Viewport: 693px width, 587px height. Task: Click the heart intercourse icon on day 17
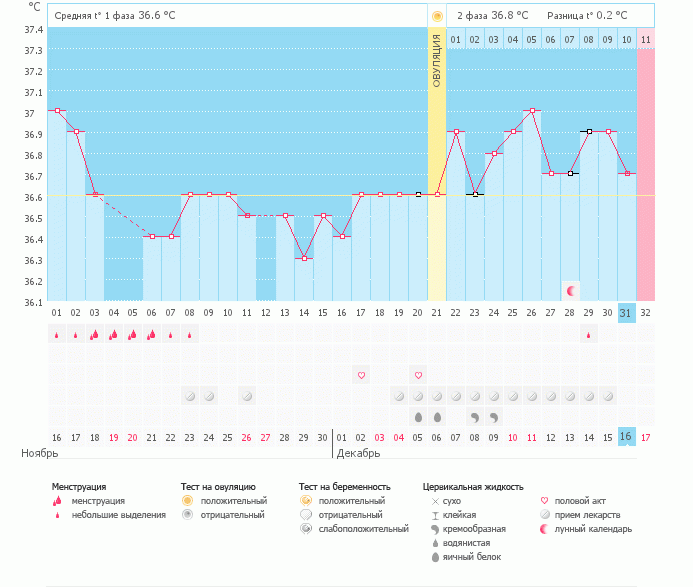[x=361, y=375]
